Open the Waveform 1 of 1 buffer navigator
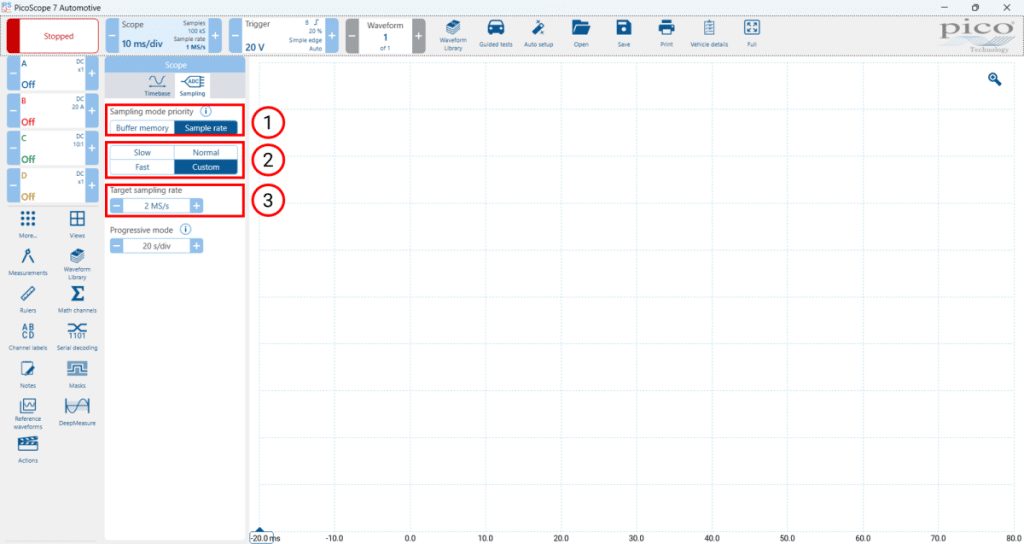 coord(385,36)
